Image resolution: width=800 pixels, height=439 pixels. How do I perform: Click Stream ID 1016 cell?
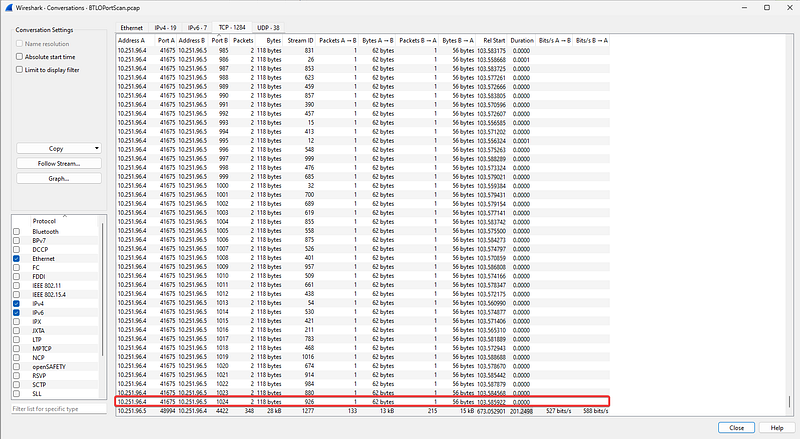[x=308, y=357]
